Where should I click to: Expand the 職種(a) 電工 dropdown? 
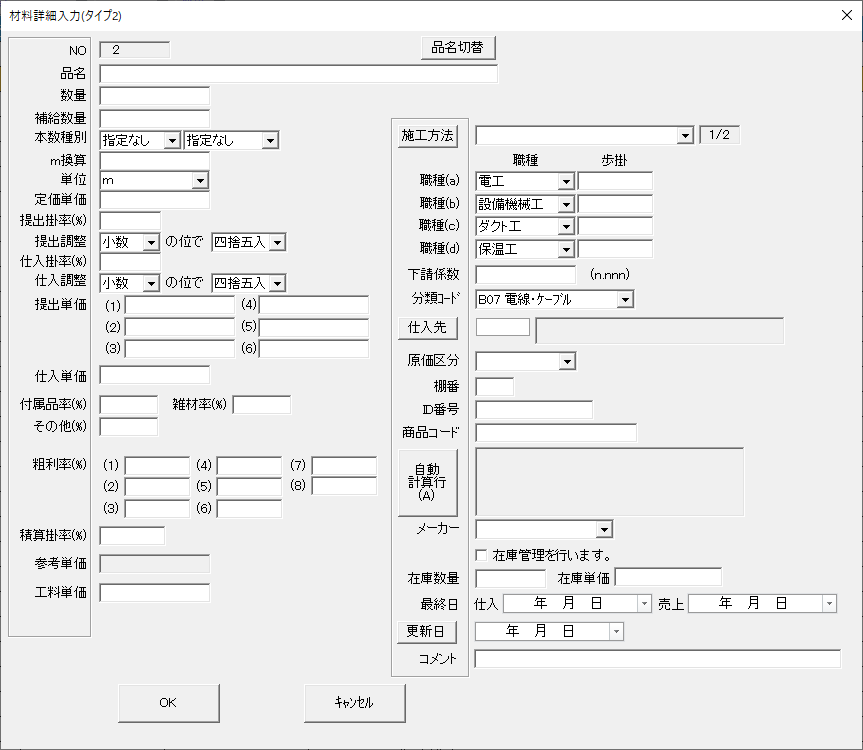[566, 181]
